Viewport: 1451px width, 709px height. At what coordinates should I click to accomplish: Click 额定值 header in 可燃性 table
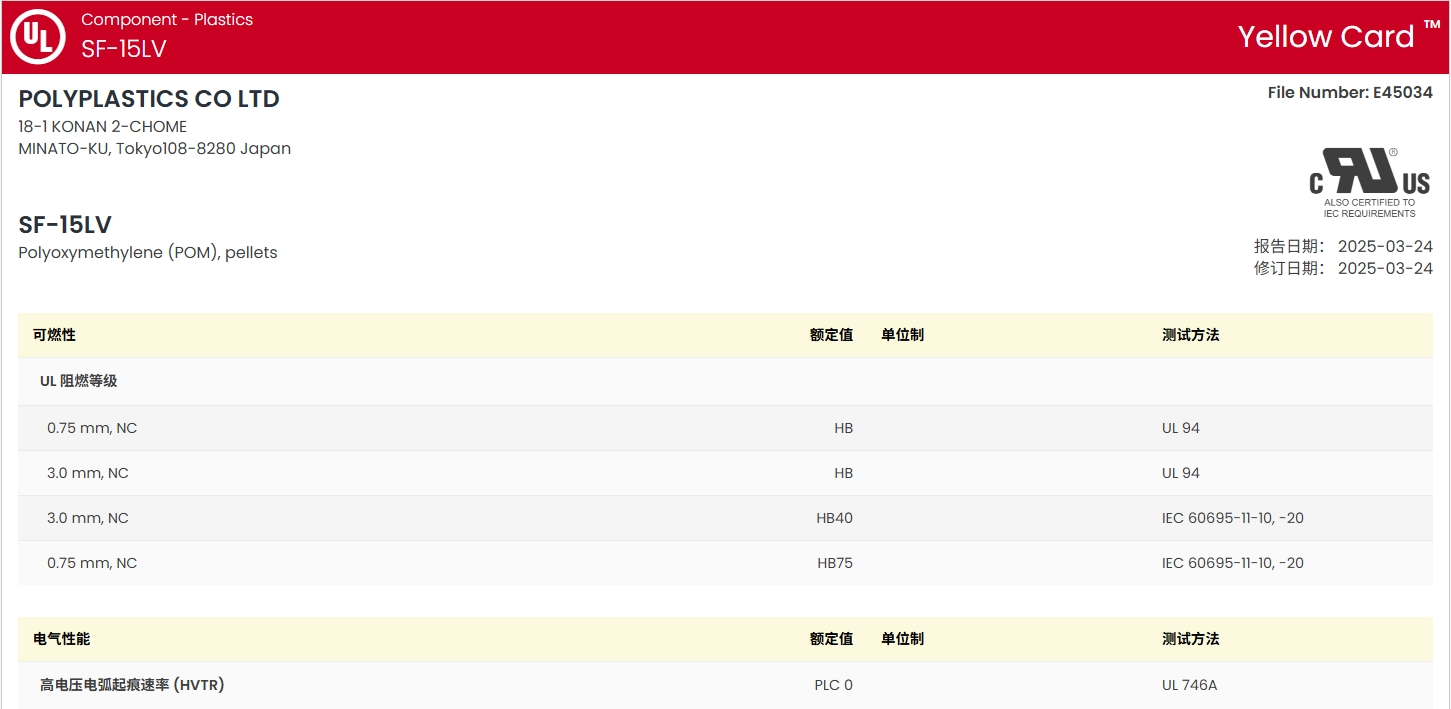(831, 335)
